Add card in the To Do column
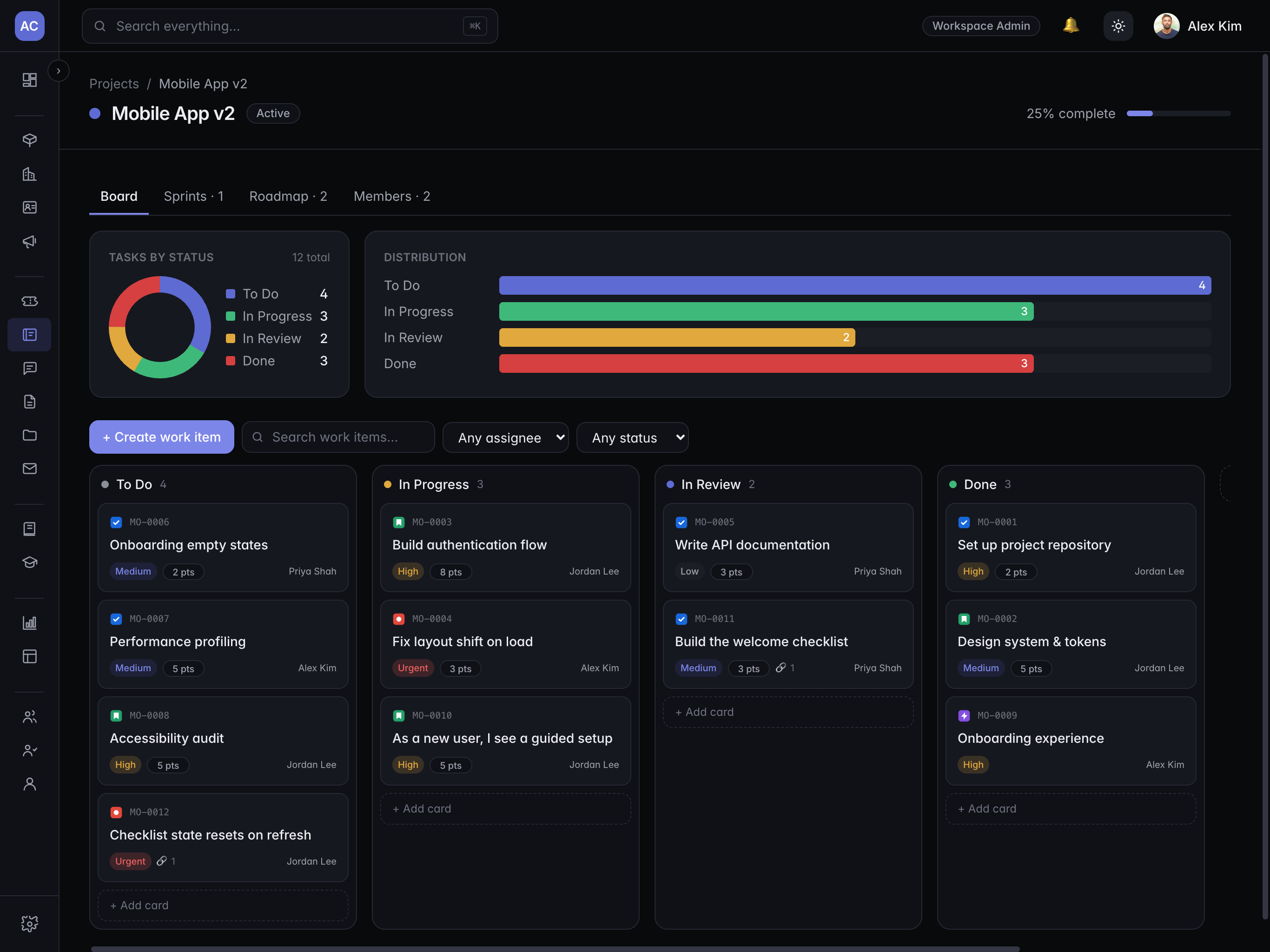Image resolution: width=1270 pixels, height=952 pixels. pos(223,905)
